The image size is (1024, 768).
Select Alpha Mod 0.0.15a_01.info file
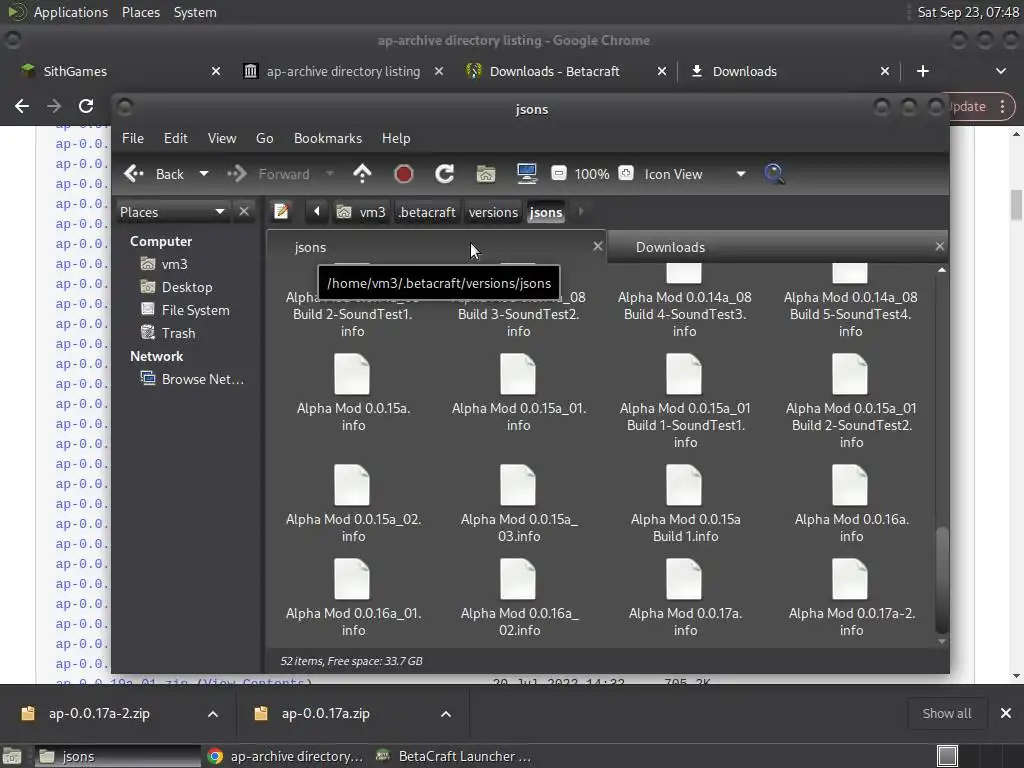click(519, 392)
